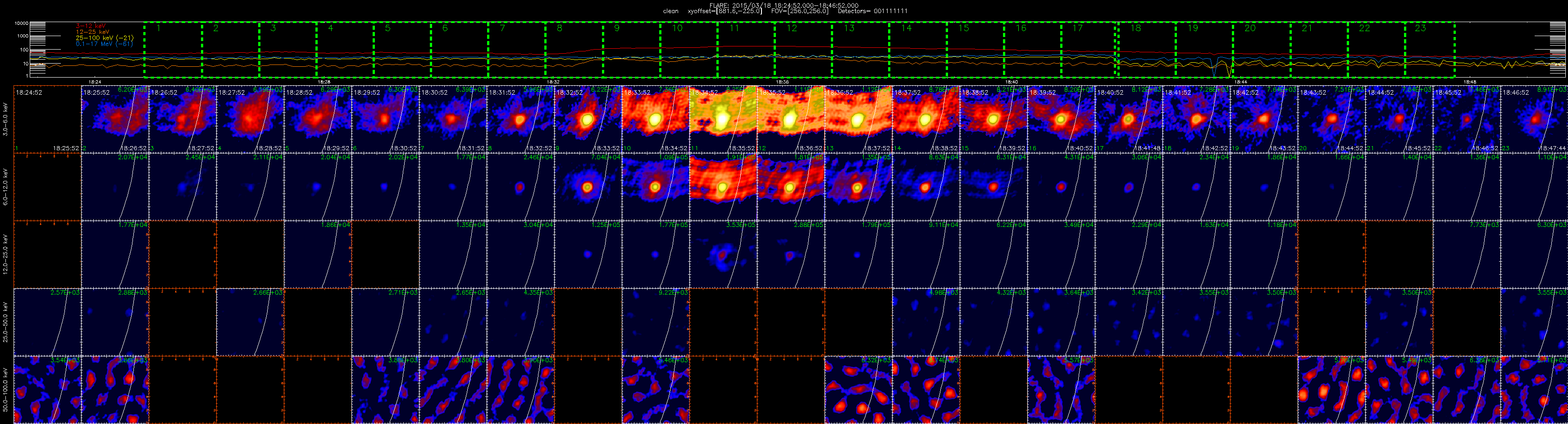1568x424 pixels.
Task: Open the 50.0-100.0 keV image labeled 5.76E+03
Action: point(1331,390)
